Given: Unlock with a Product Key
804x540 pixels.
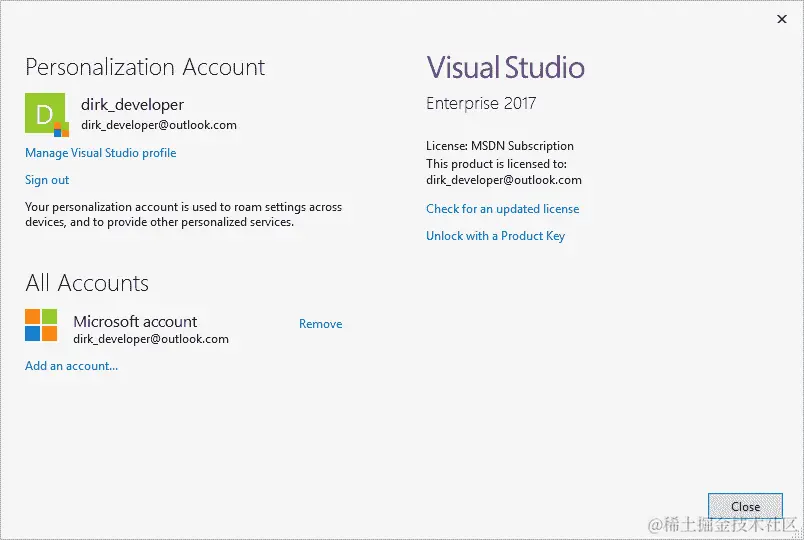Looking at the screenshot, I should pos(495,236).
